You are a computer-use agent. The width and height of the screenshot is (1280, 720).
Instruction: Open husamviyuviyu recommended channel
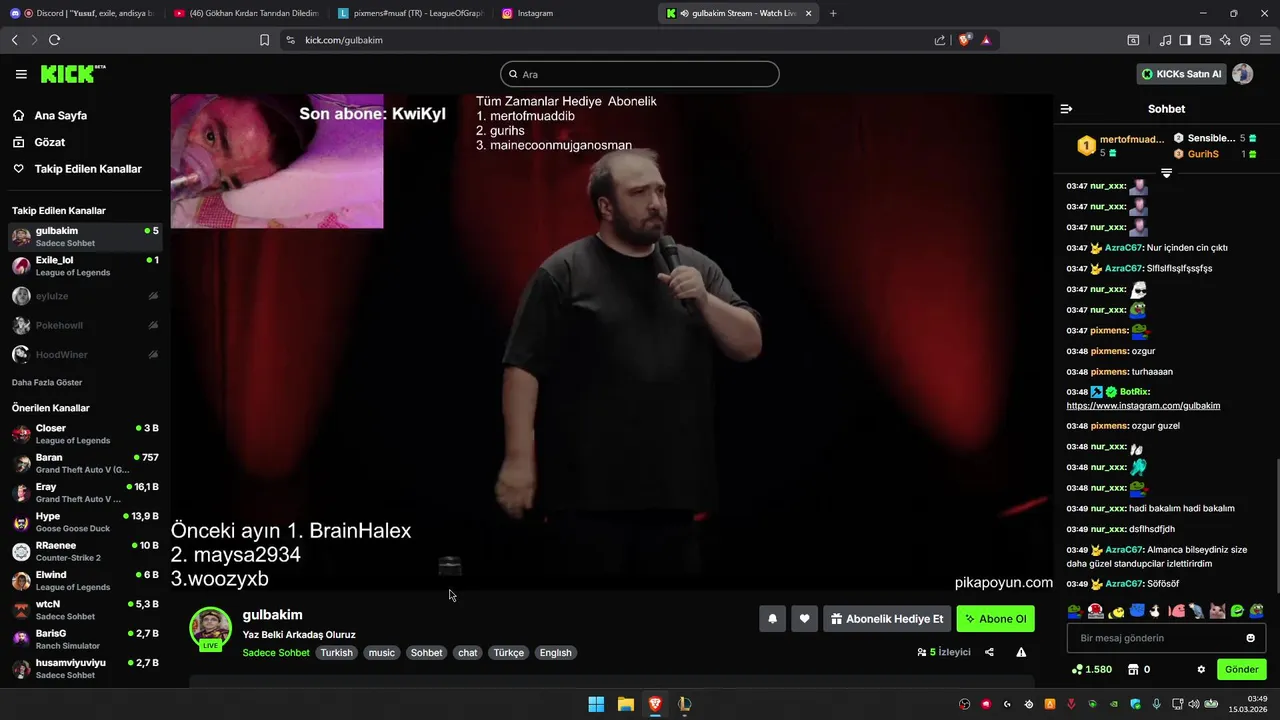85,668
